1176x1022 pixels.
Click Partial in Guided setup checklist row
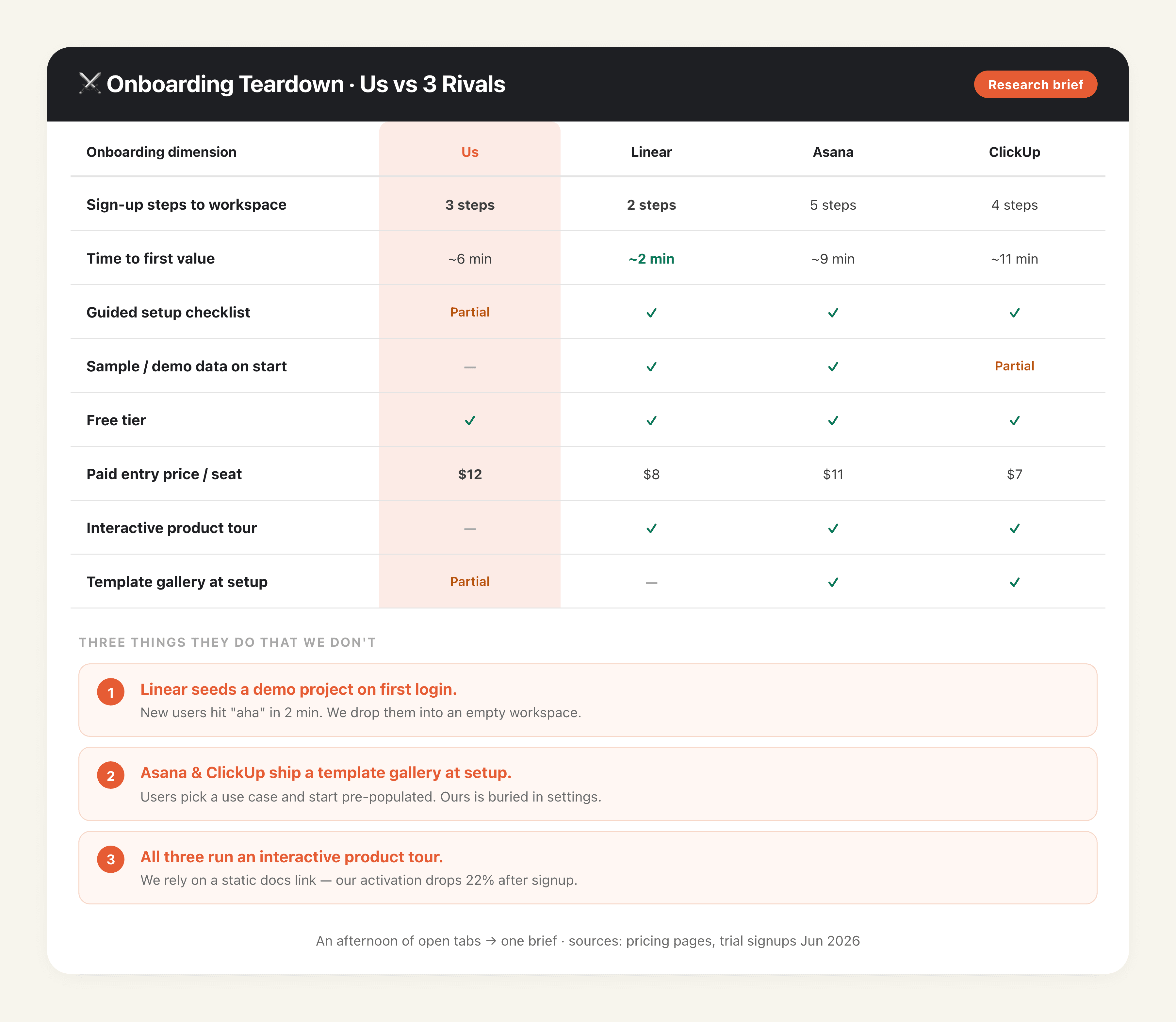click(470, 312)
